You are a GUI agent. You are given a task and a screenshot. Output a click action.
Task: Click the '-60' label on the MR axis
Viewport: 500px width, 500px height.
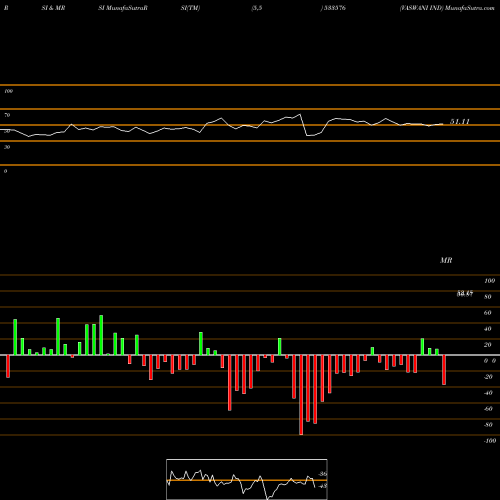click(x=488, y=409)
